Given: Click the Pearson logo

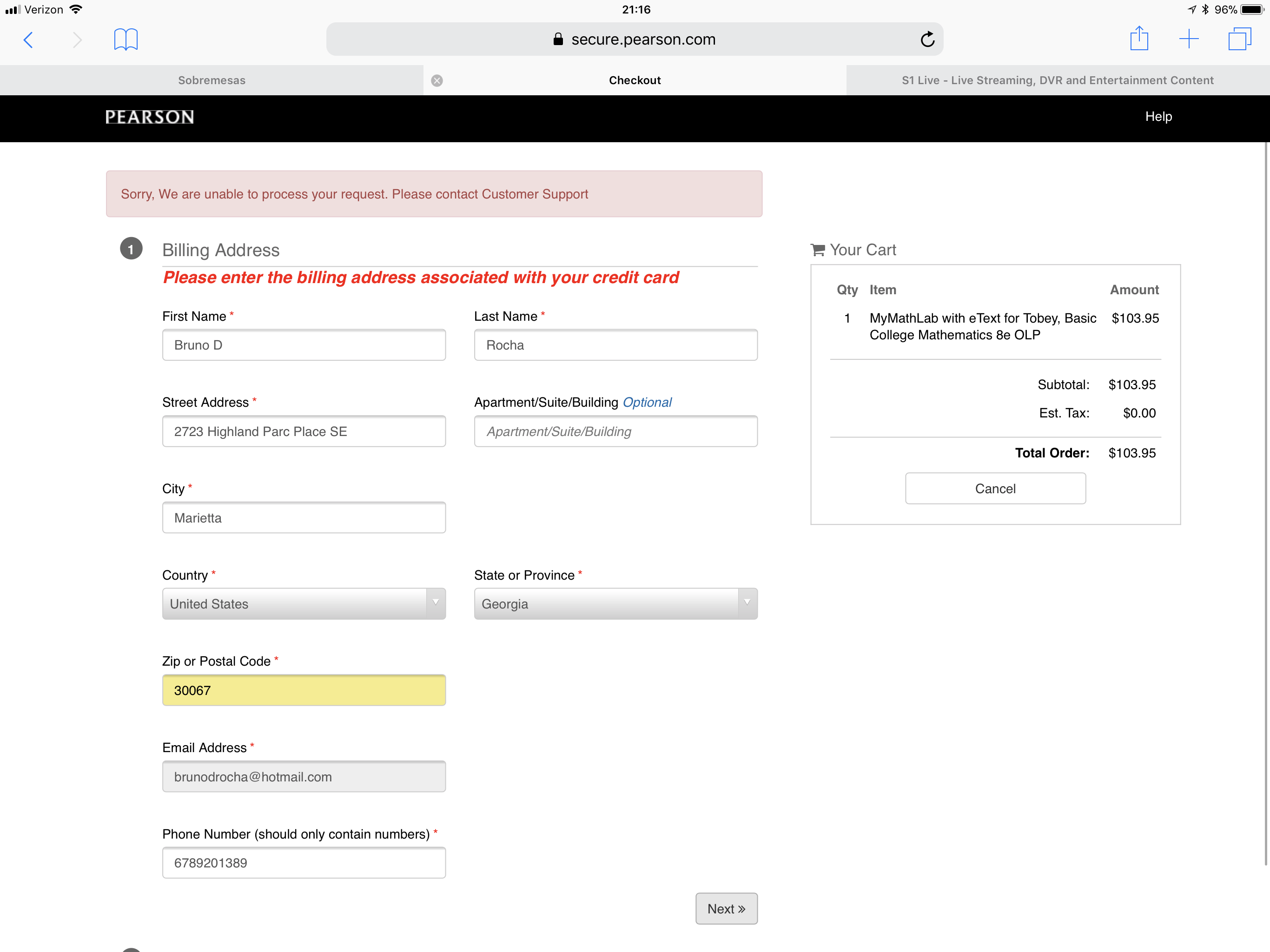Looking at the screenshot, I should (x=149, y=117).
